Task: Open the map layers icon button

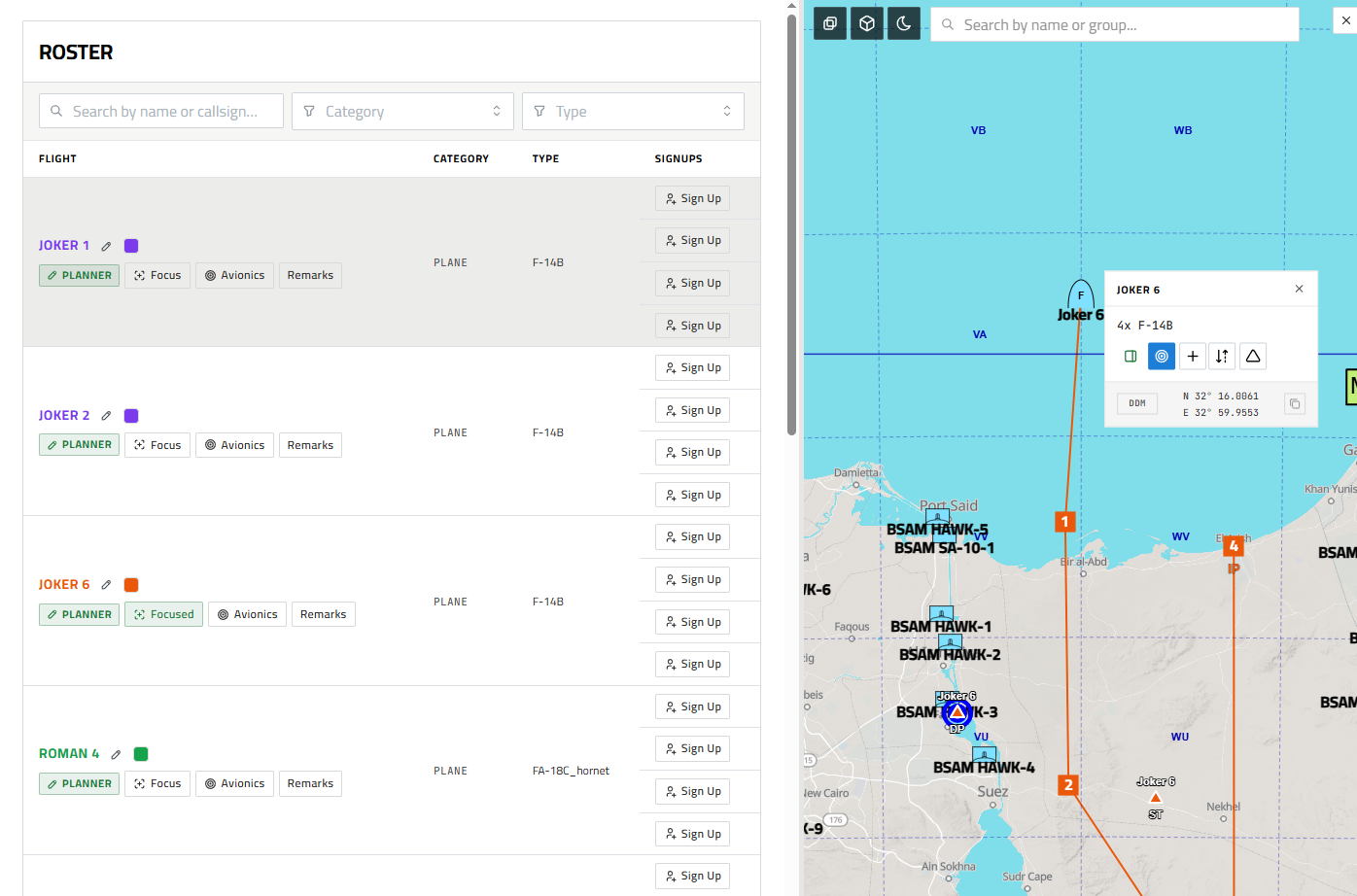Action: coord(830,23)
